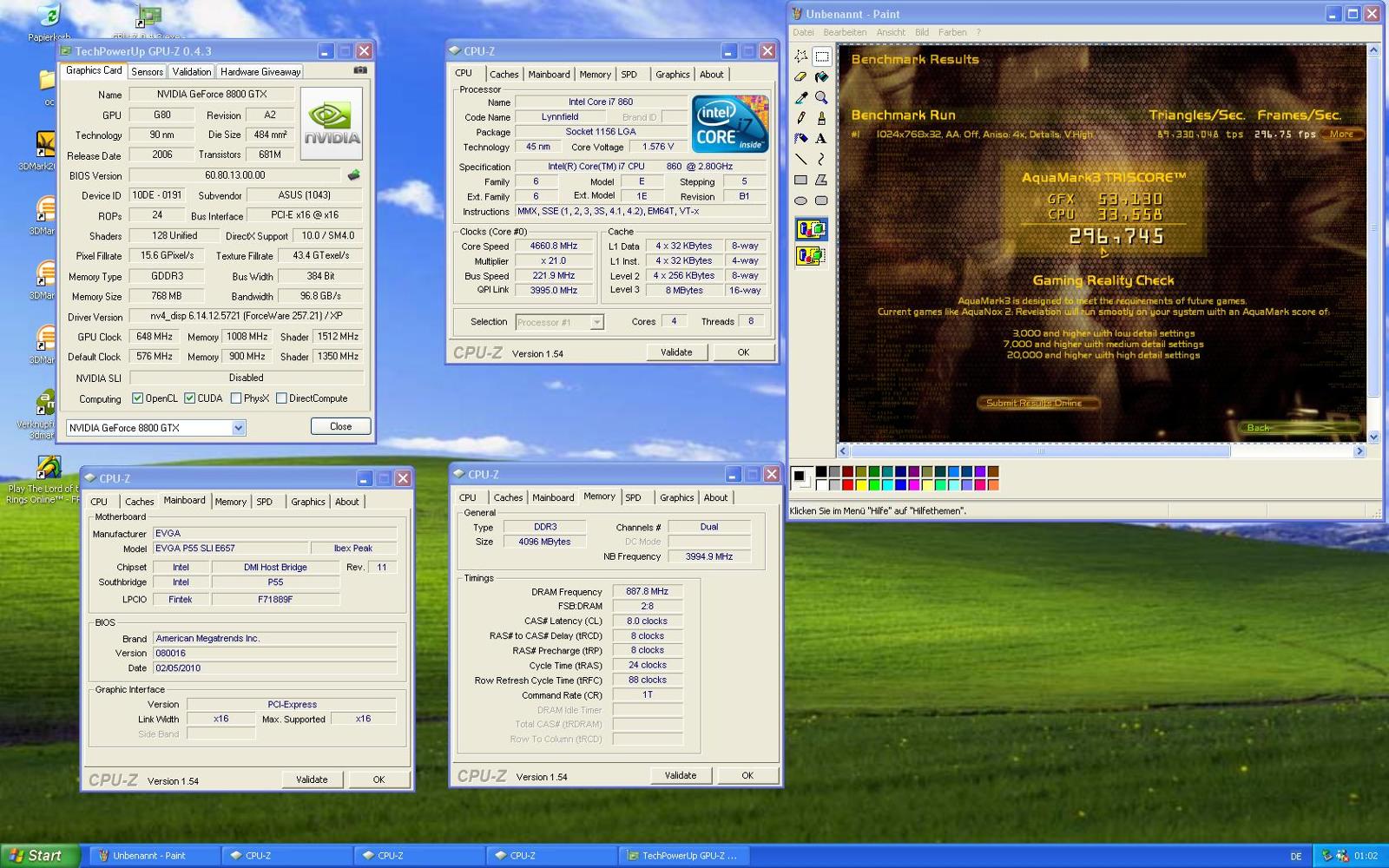Open the Caches tab in the top CPU-Z window

point(504,75)
